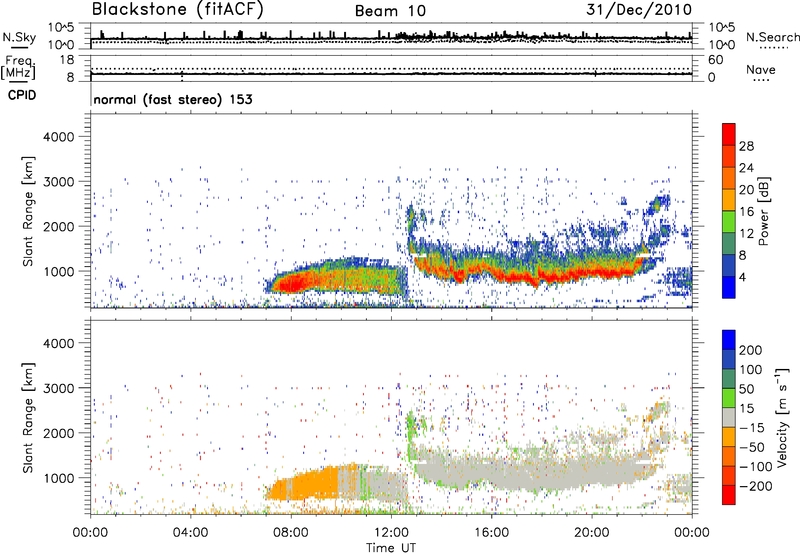Click the "Nave" legend label
Image resolution: width=800 pixels, height=554 pixels.
(x=761, y=69)
